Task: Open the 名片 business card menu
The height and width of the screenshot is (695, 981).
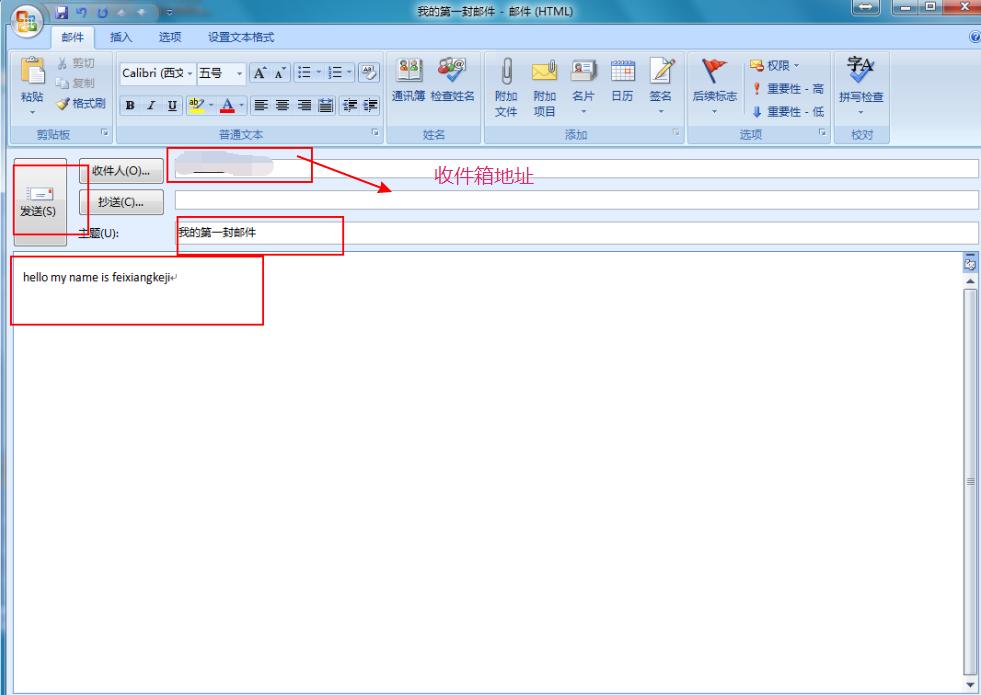Action: point(583,88)
